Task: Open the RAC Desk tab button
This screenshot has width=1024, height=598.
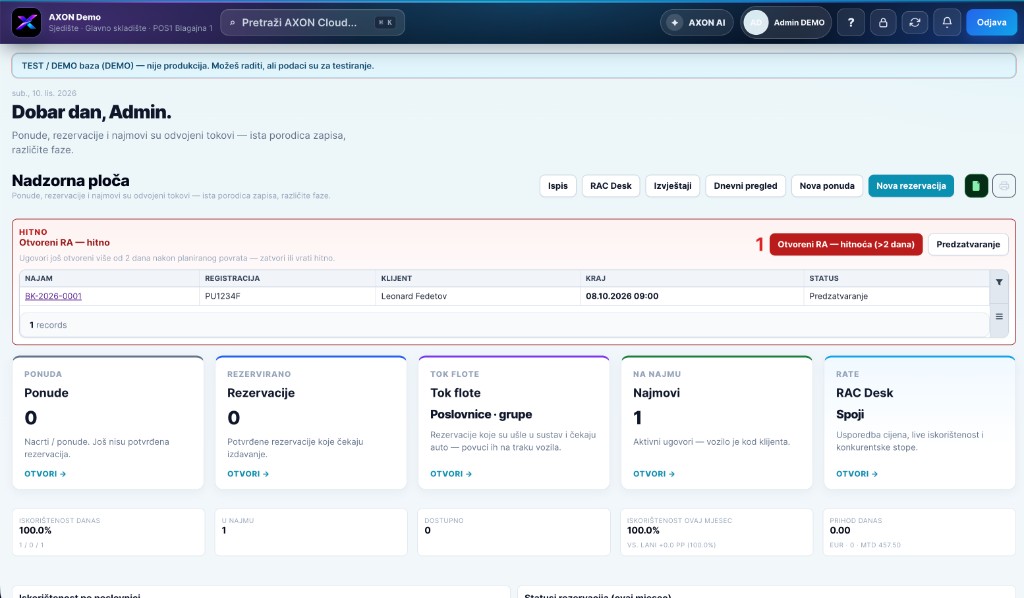Action: (x=611, y=186)
